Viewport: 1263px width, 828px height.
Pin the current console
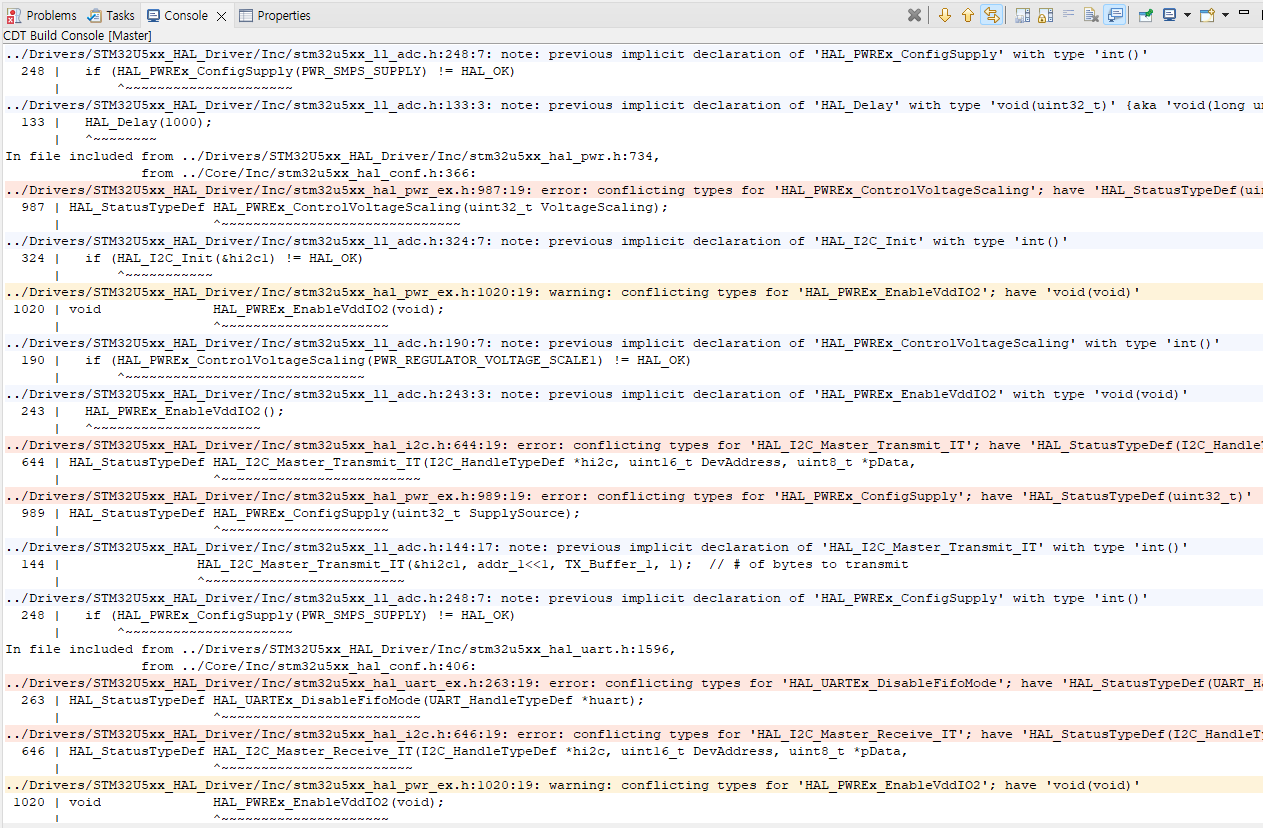(1146, 15)
